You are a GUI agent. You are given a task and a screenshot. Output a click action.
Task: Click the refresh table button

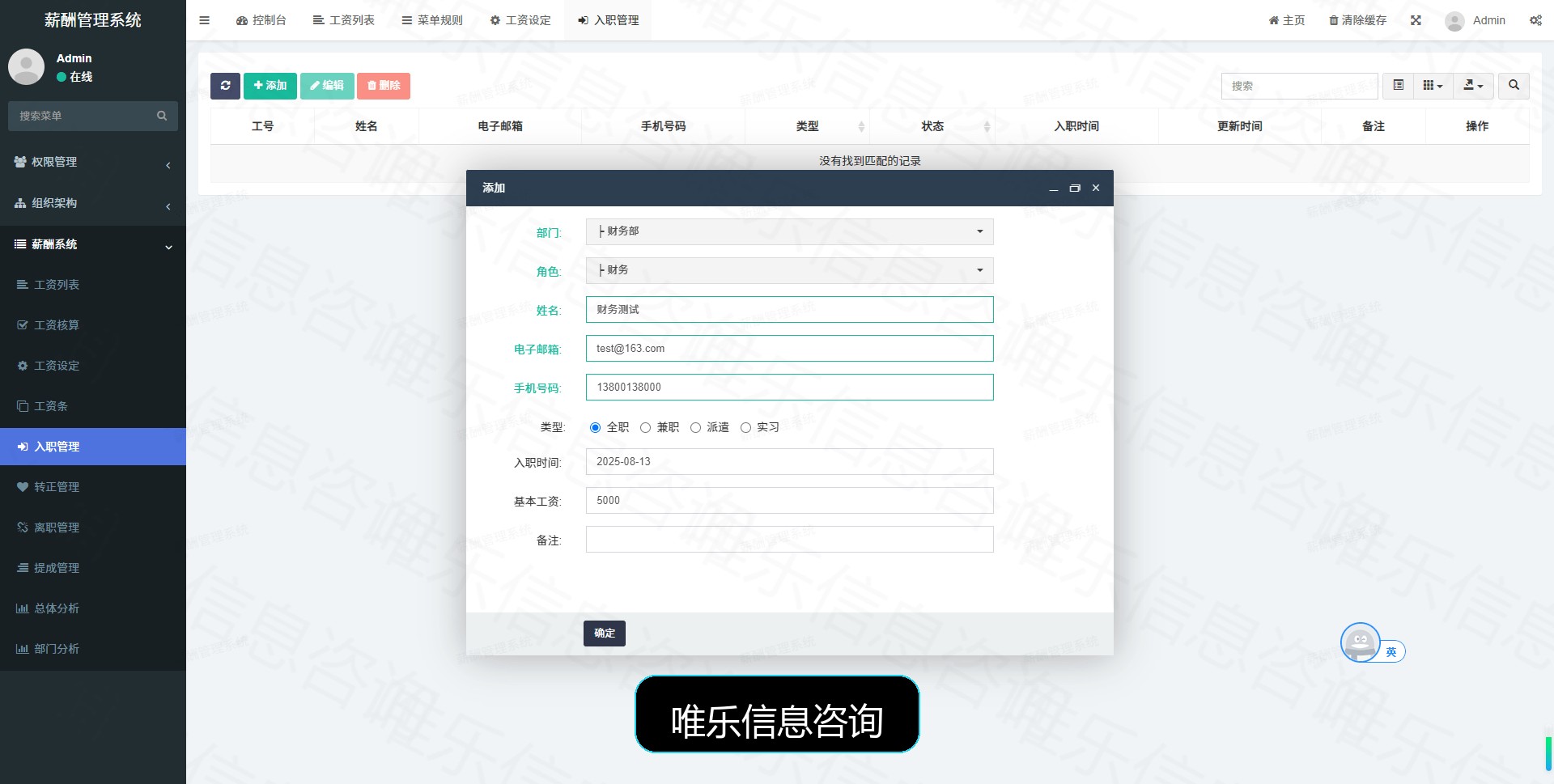225,86
